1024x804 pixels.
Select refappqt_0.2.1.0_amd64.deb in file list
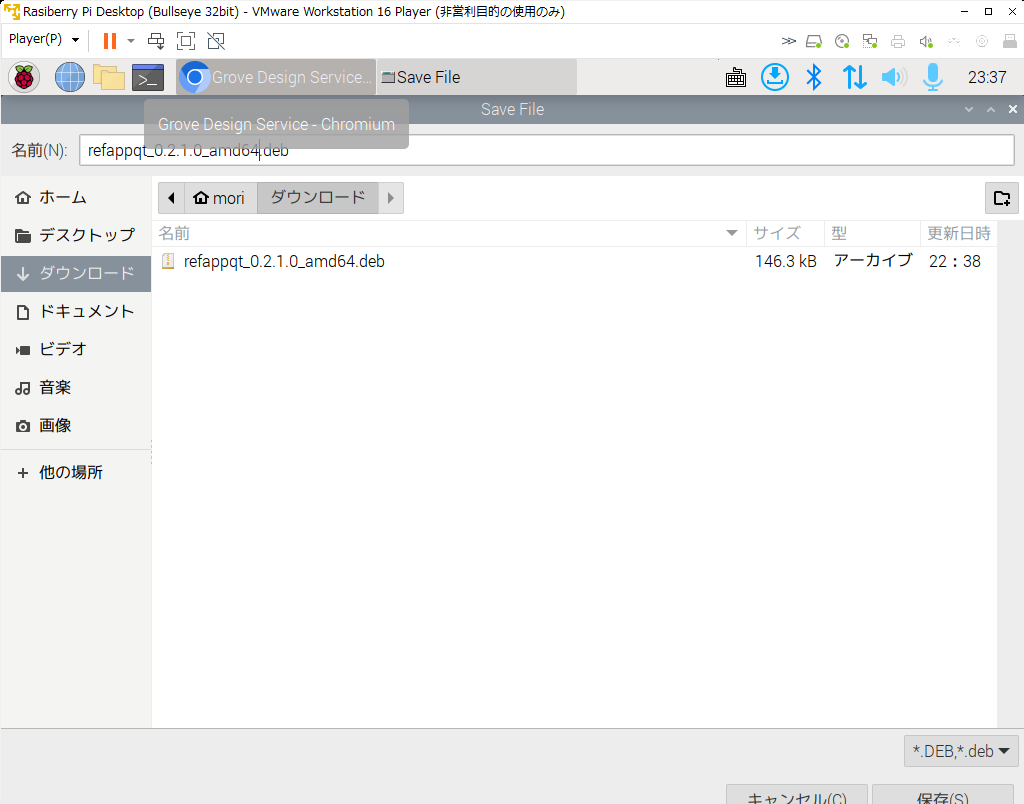[284, 261]
